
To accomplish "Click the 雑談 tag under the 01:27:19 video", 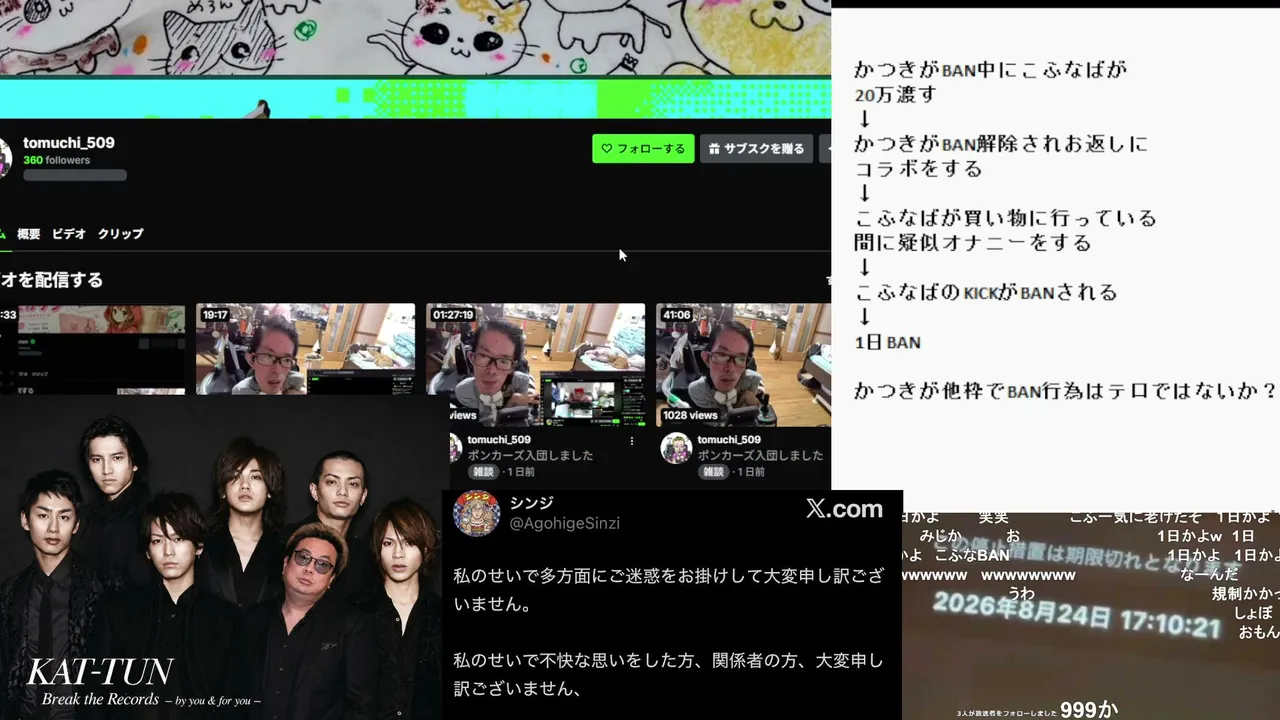I will 483,471.
